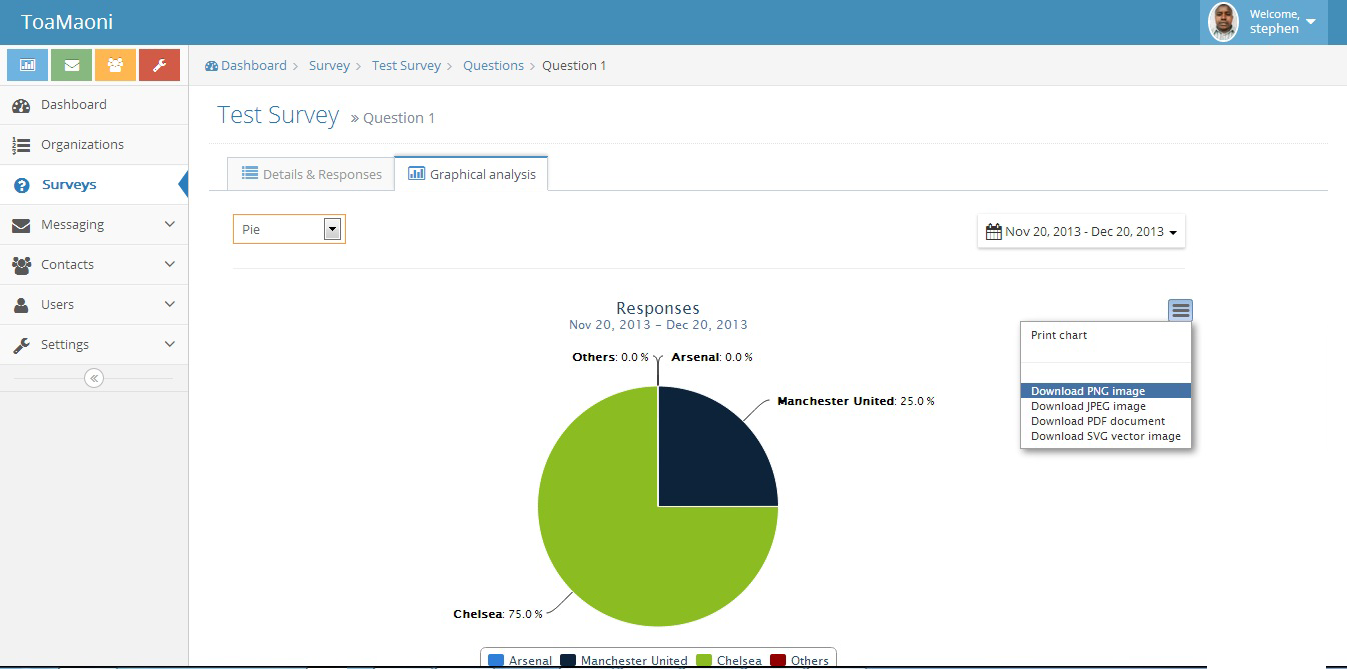Choose Download PNG image

tap(1106, 391)
